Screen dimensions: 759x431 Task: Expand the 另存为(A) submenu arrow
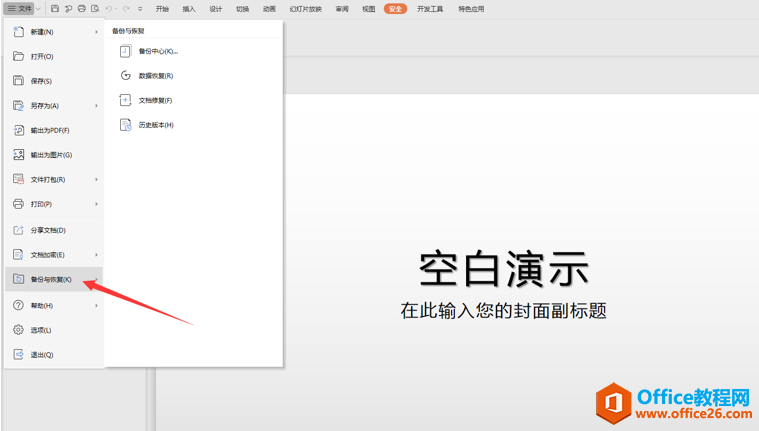pyautogui.click(x=97, y=106)
